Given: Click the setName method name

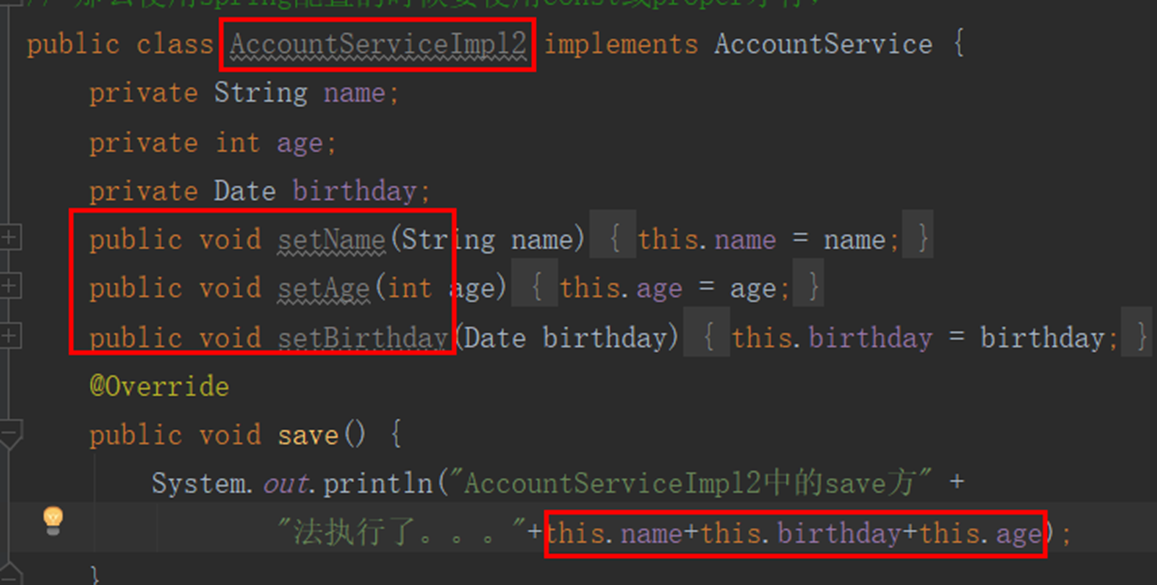Looking at the screenshot, I should click(331, 240).
